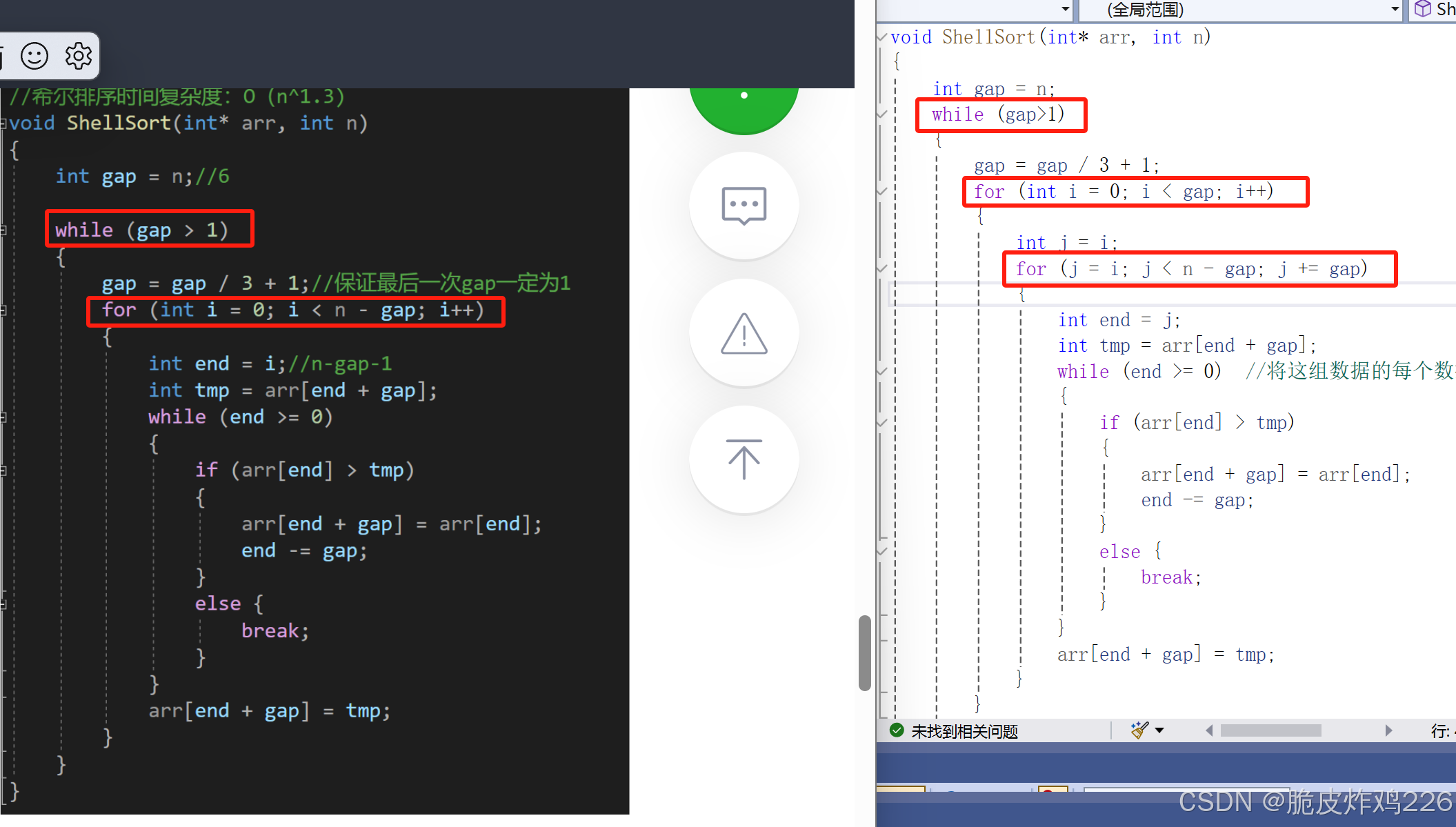1456x827 pixels.
Task: Collapse the else block fold marker
Action: click(x=882, y=551)
